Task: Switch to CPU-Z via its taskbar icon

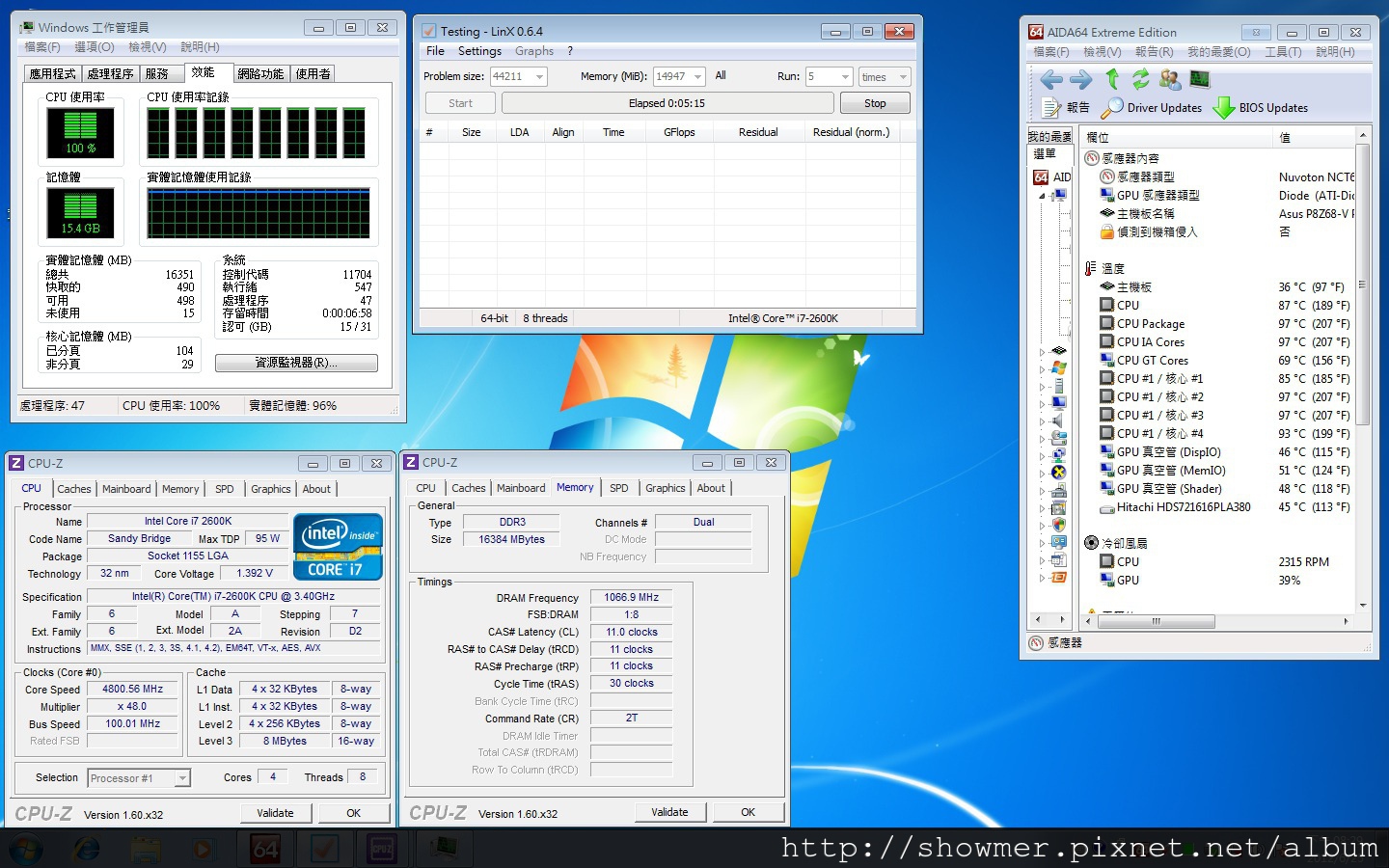Action: [x=382, y=849]
